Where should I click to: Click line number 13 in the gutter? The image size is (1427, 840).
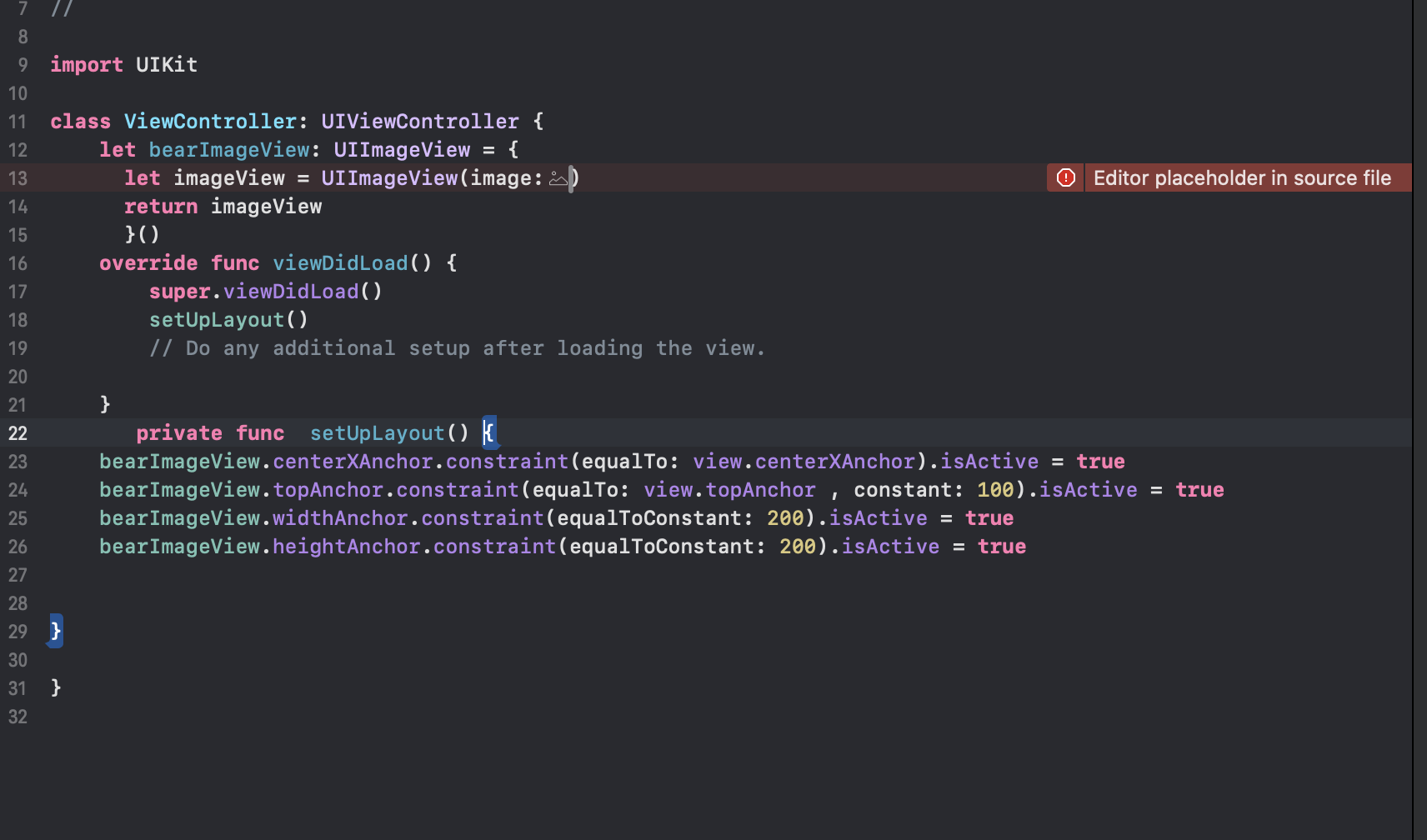[18, 178]
